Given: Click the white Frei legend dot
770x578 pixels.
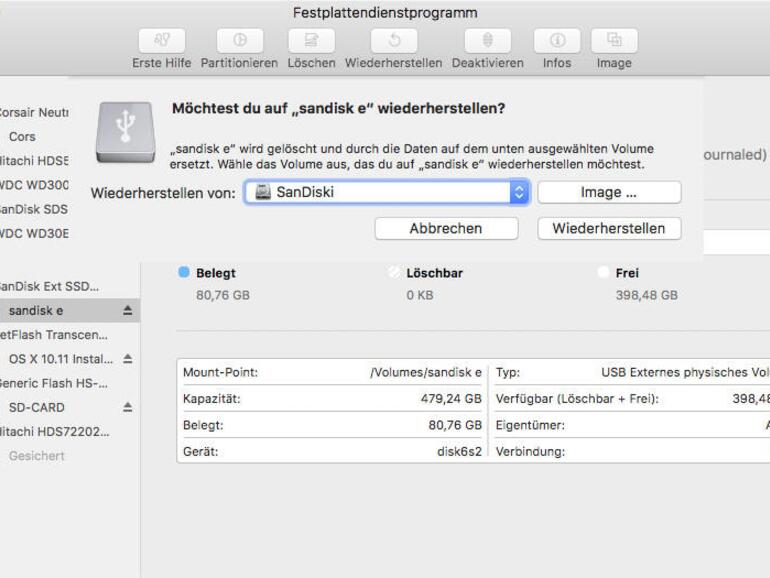Looking at the screenshot, I should (603, 272).
